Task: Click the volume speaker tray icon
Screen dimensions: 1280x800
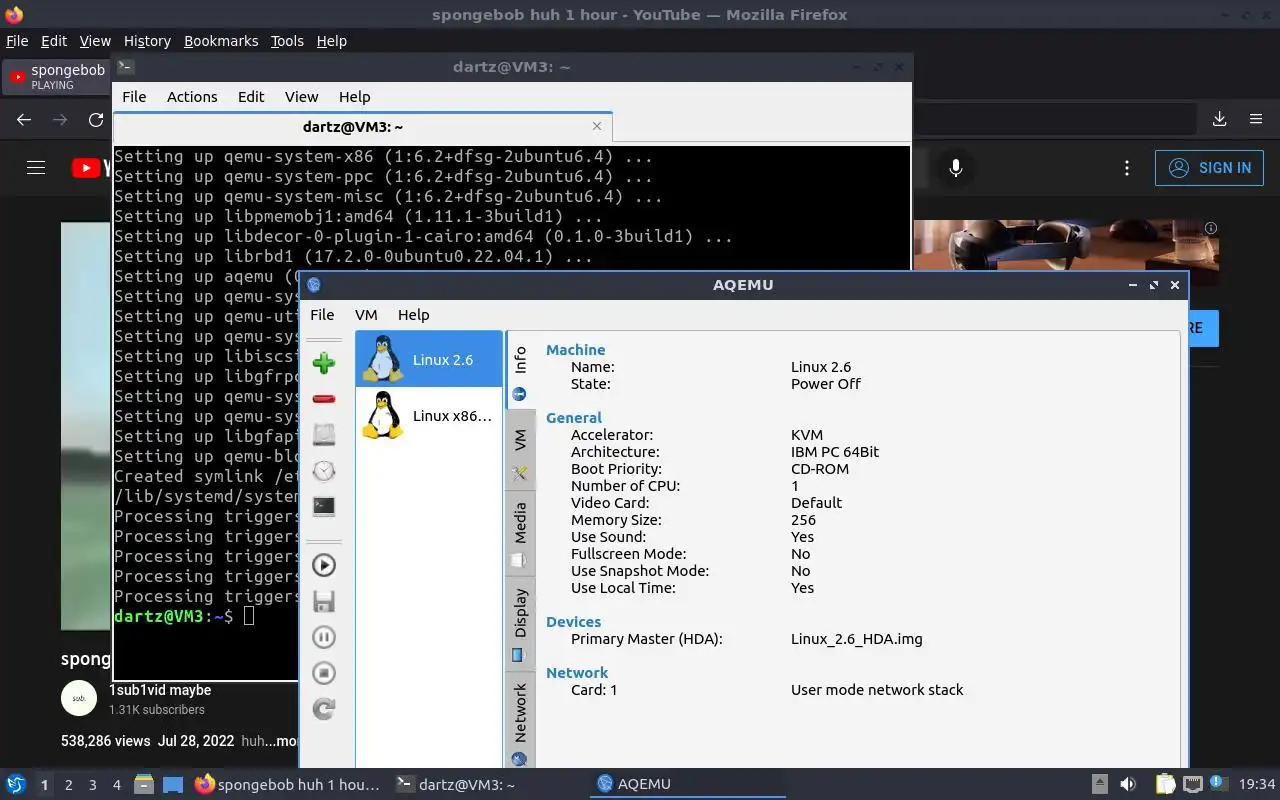Action: pos(1128,784)
